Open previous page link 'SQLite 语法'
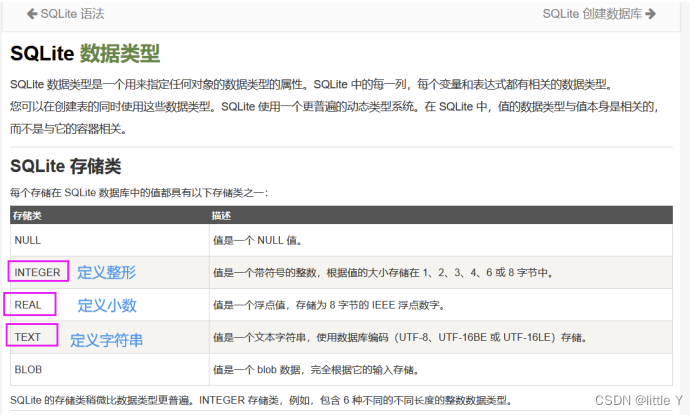 pyautogui.click(x=65, y=14)
